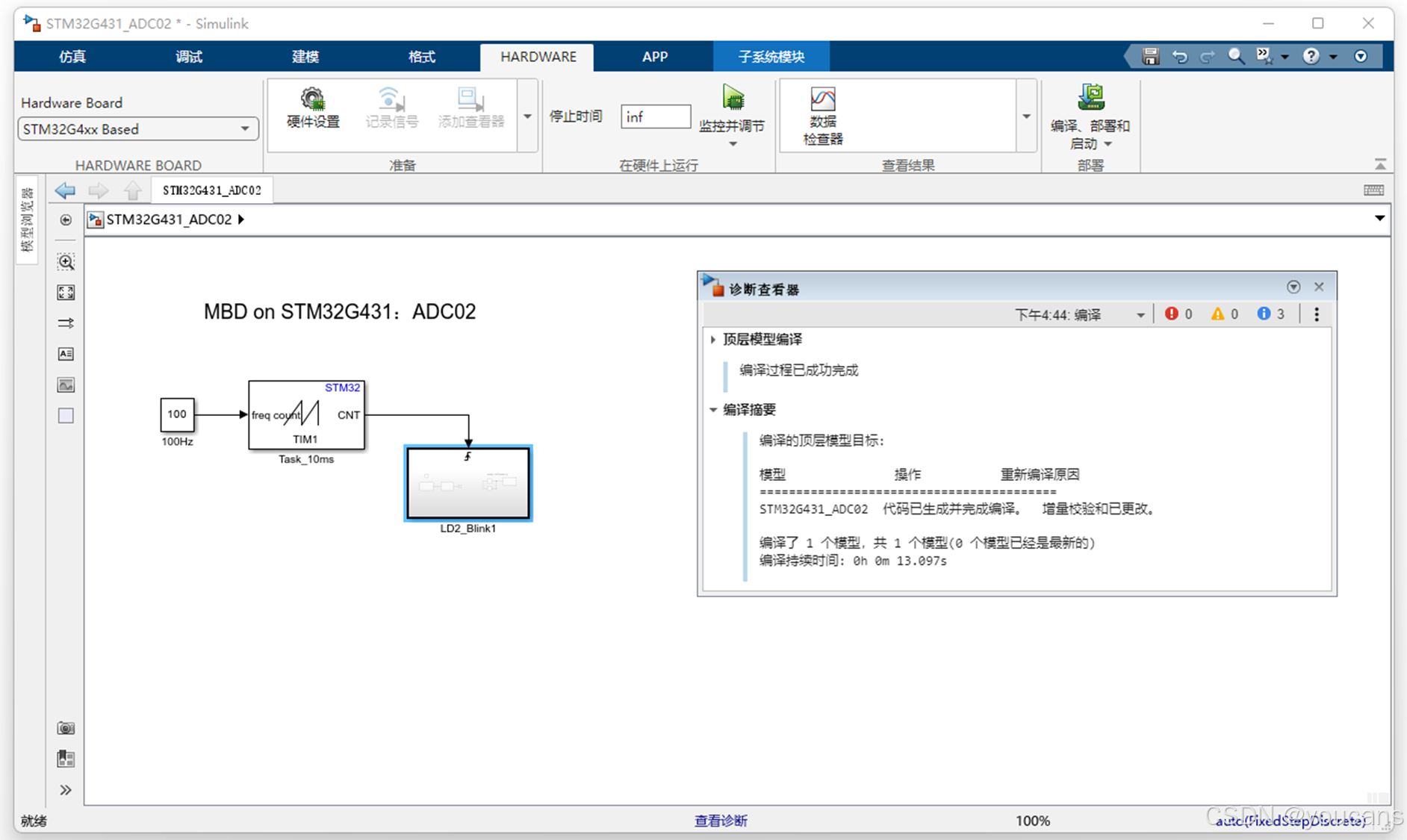
Task: Click the hide/show explorer bar circle-arrow icon
Action: tap(66, 220)
